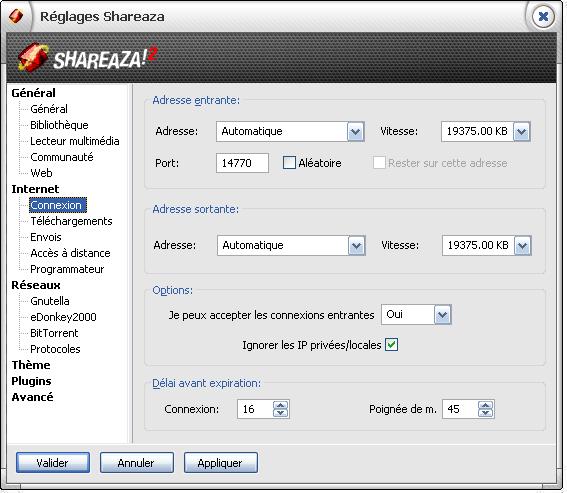Viewport: 567px width, 493px height.
Task: Decrease Connexion timeout with down arrow
Action: (x=281, y=413)
